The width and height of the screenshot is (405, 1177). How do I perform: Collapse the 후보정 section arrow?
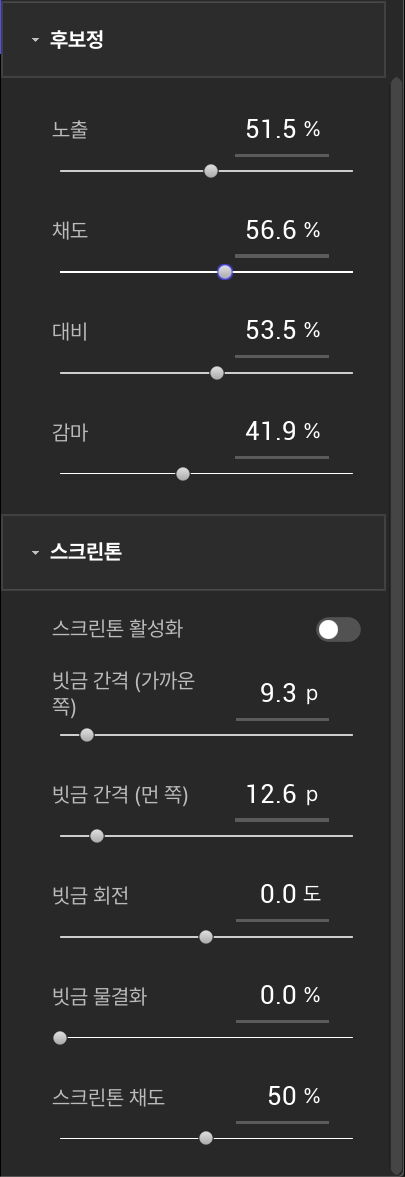click(35, 41)
